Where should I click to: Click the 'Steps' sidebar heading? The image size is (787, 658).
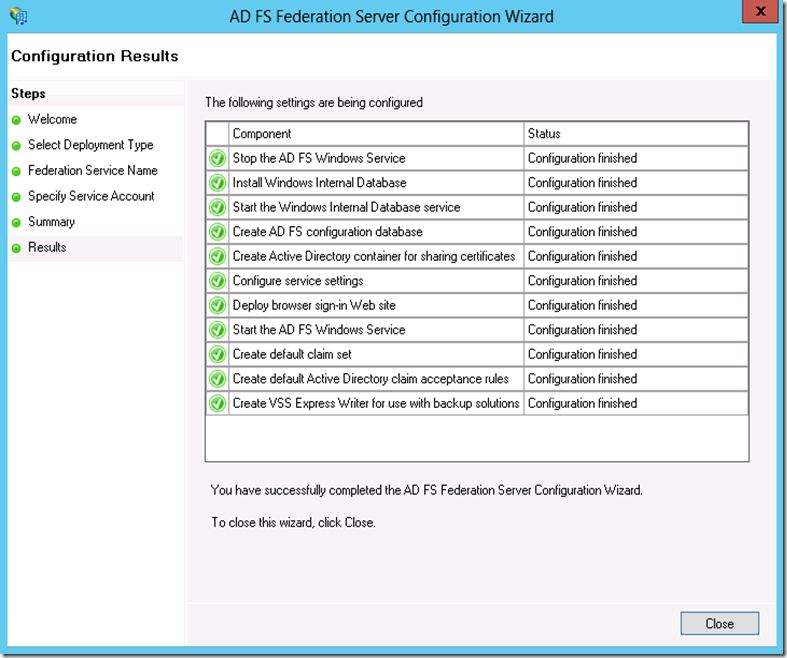click(28, 94)
